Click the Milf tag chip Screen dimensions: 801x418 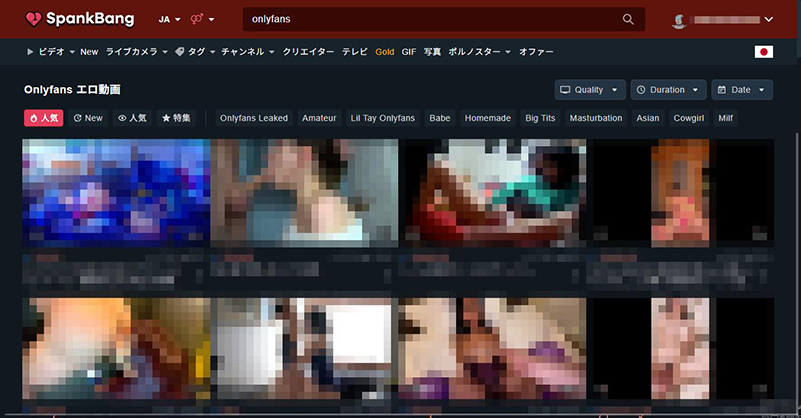[x=725, y=118]
